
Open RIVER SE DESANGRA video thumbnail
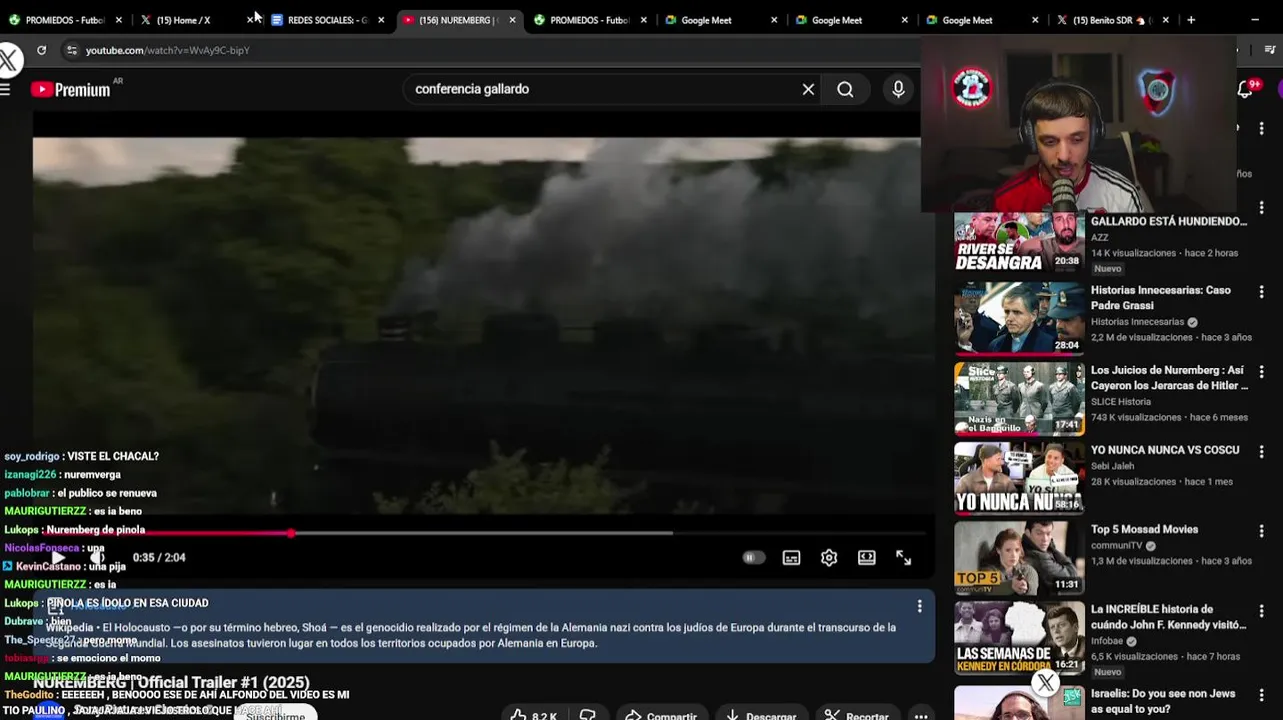[x=1019, y=241]
